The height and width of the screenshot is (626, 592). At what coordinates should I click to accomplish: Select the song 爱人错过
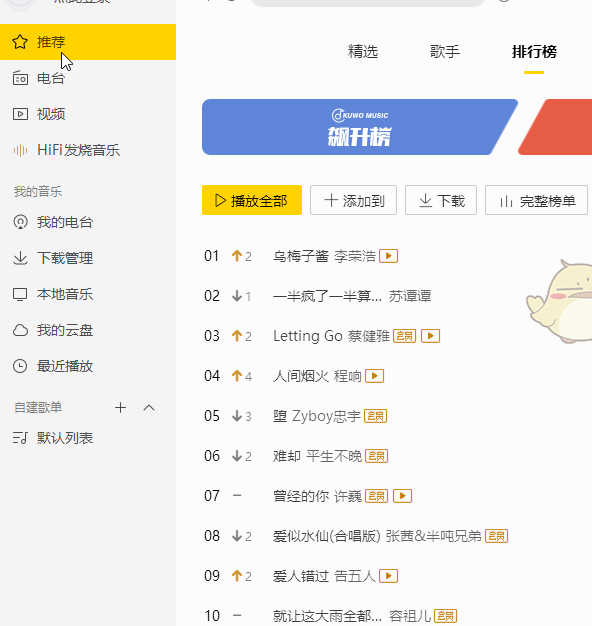pyautogui.click(x=301, y=576)
